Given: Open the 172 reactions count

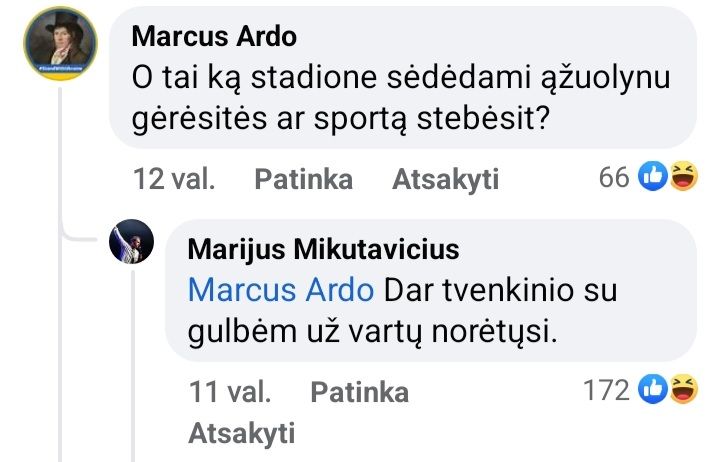Looking at the screenshot, I should [606, 390].
